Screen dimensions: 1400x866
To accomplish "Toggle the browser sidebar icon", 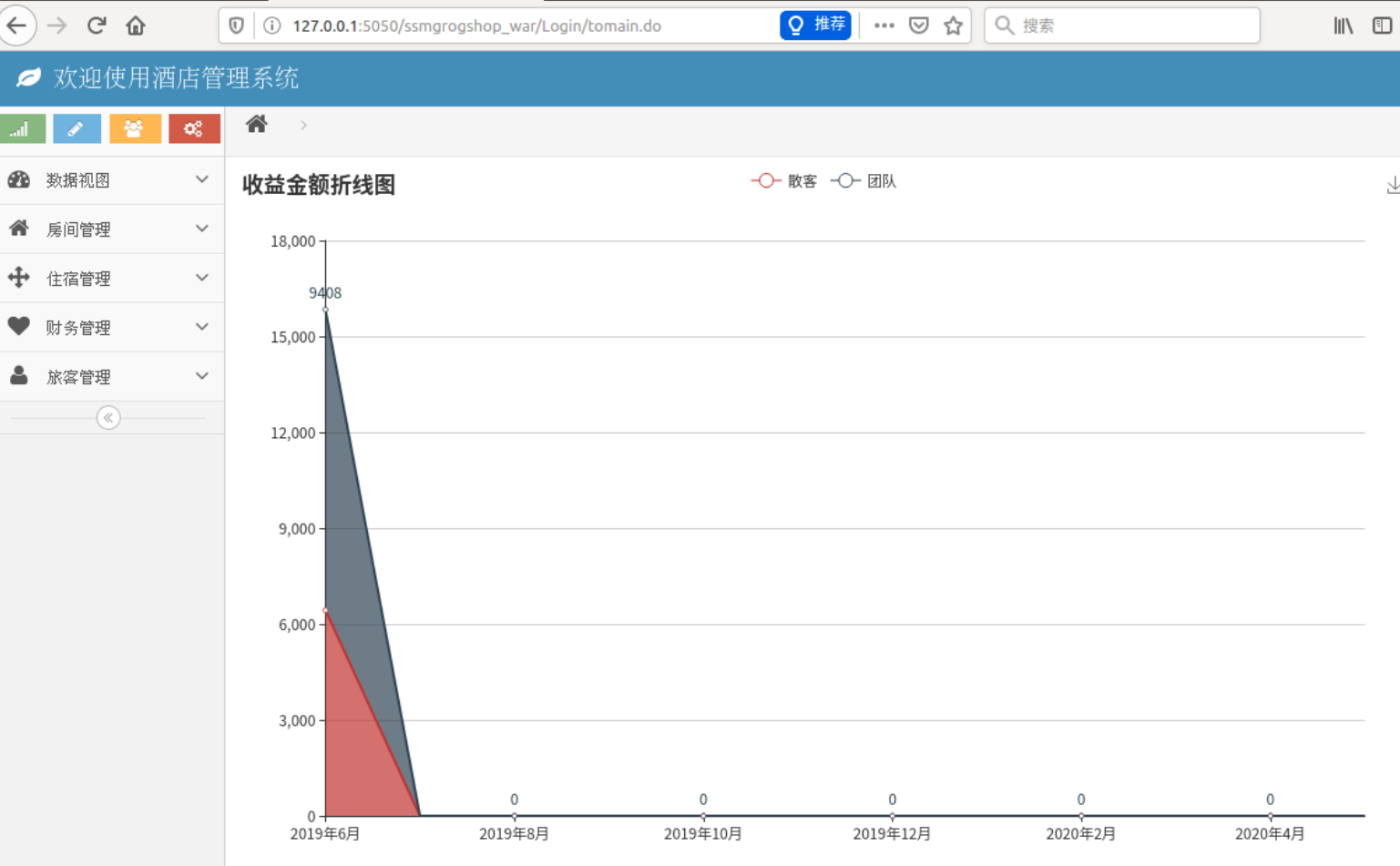I will tap(1382, 25).
